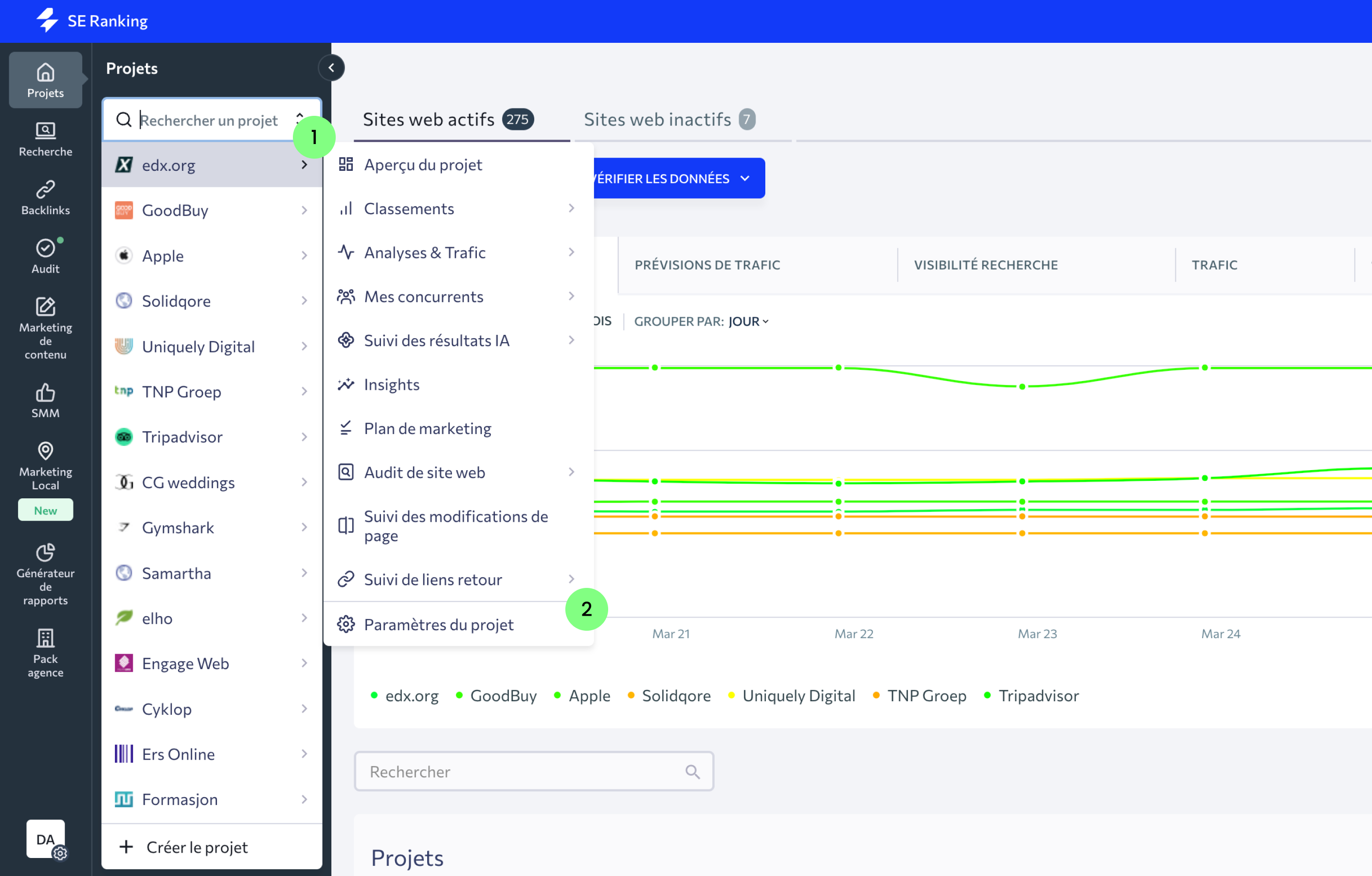Open the Grouper par Jour dropdown
This screenshot has width=1372, height=876.
click(749, 322)
